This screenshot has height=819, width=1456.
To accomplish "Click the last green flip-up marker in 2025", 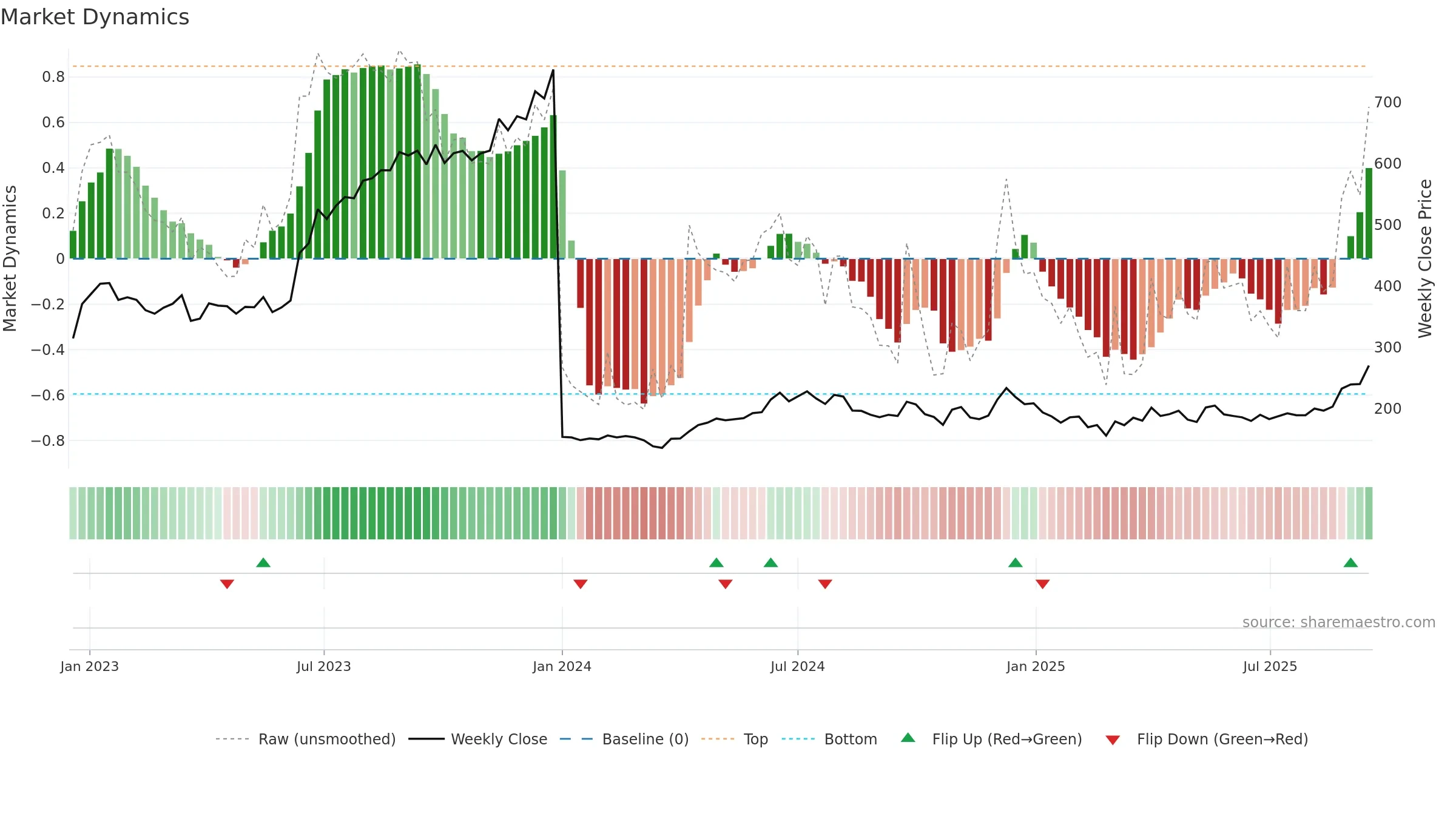I will [1350, 562].
